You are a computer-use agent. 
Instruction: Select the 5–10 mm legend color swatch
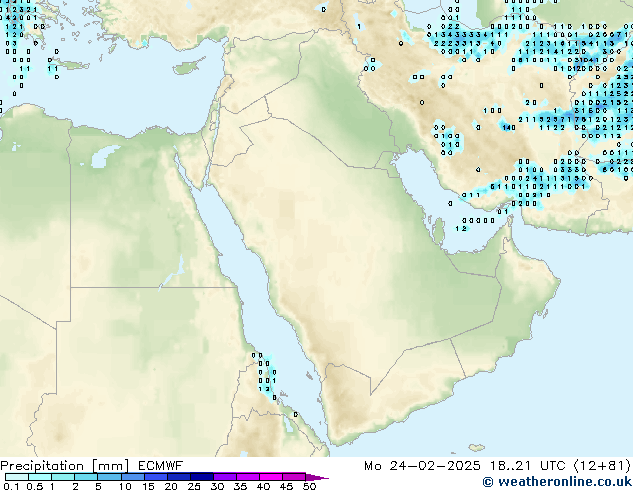point(110,477)
